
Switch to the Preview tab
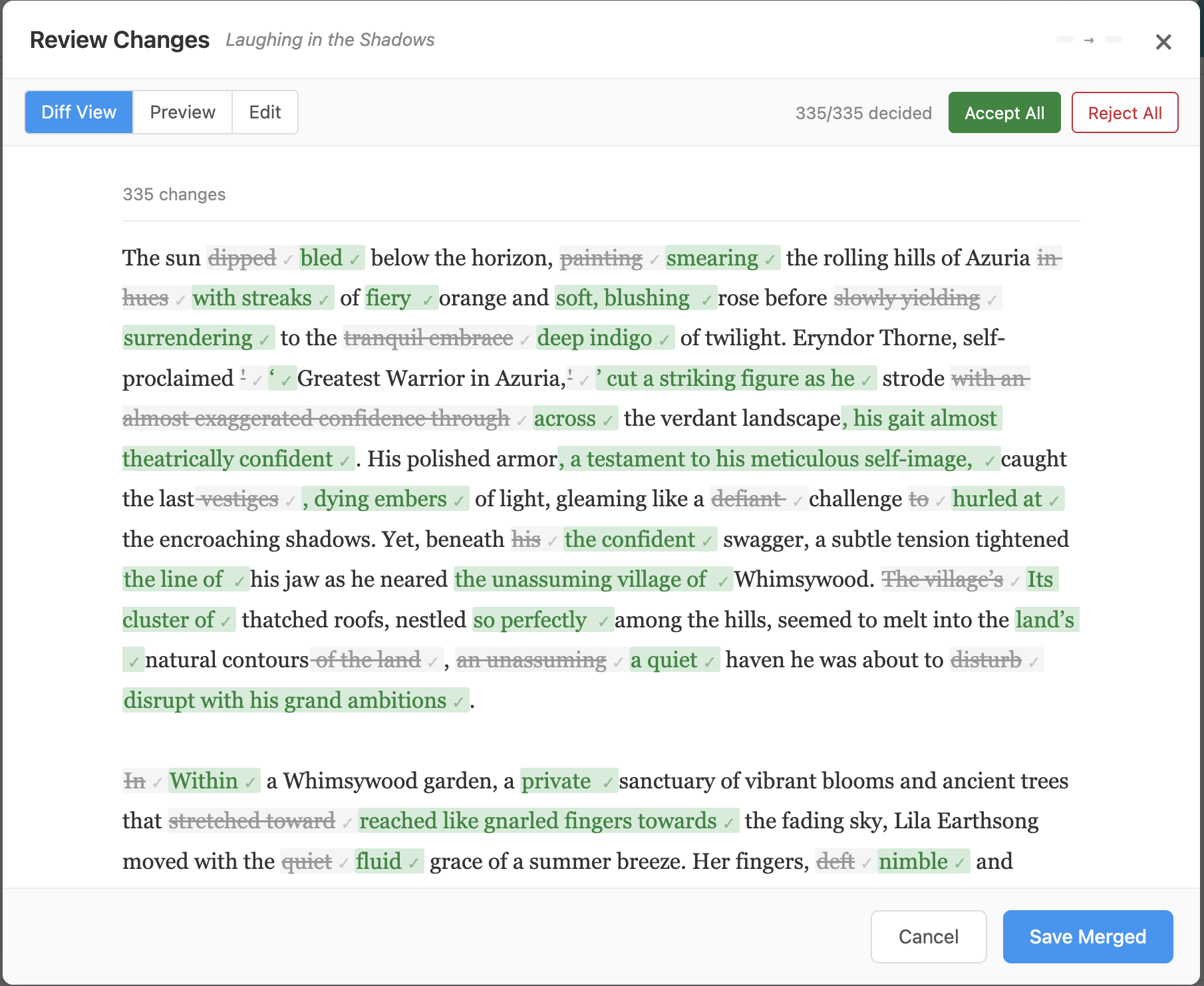182,112
